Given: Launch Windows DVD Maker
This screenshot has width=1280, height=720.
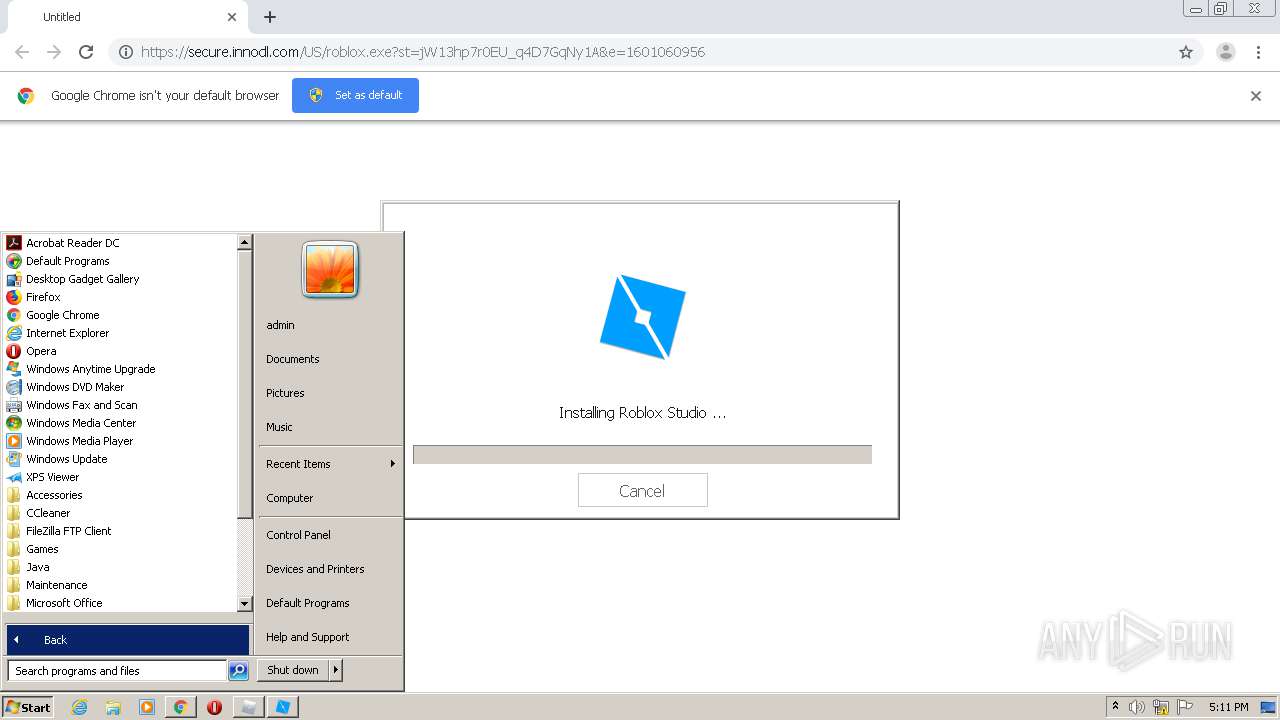Looking at the screenshot, I should (66, 387).
